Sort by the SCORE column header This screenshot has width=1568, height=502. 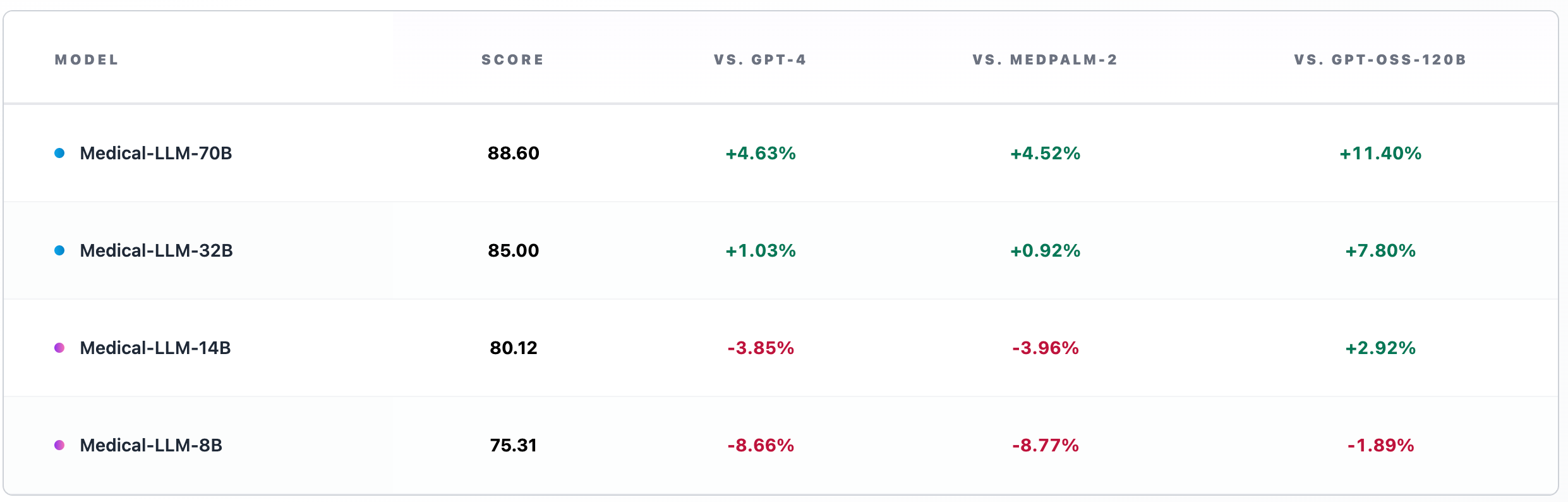[x=512, y=60]
